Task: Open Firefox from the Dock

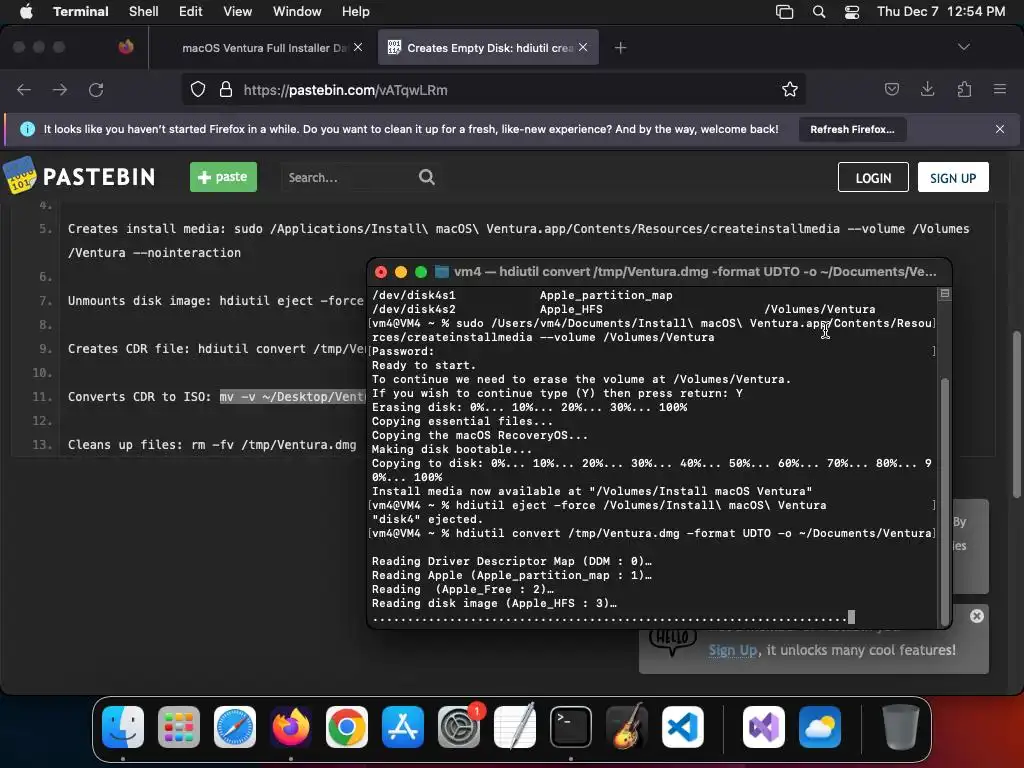Action: pos(291,727)
